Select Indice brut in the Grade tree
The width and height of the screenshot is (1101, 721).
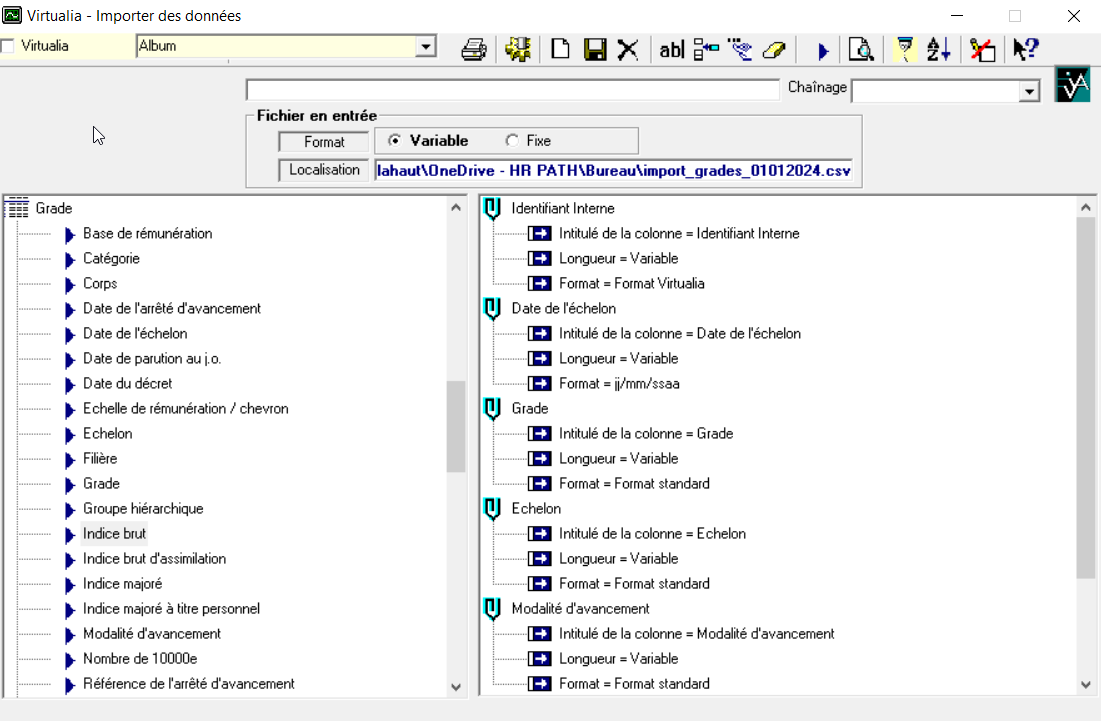point(114,534)
